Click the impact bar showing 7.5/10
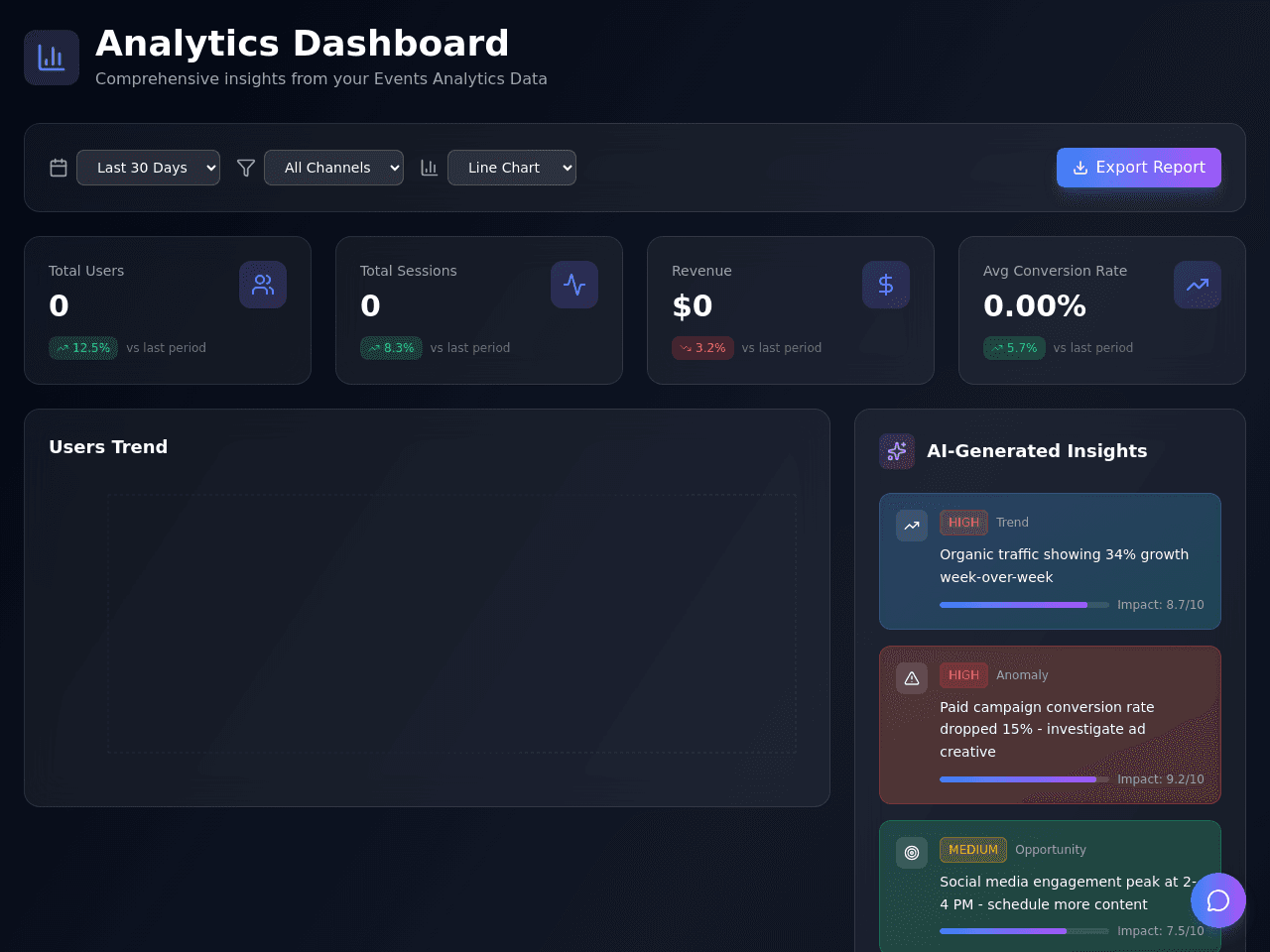1270x952 pixels. click(x=1024, y=931)
